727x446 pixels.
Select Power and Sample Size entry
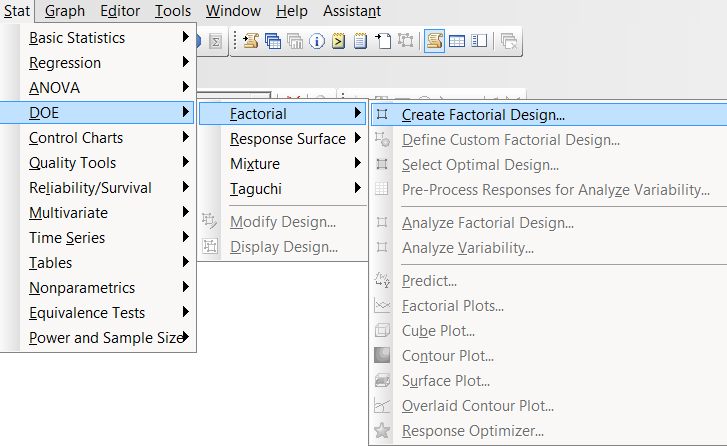pos(98,338)
